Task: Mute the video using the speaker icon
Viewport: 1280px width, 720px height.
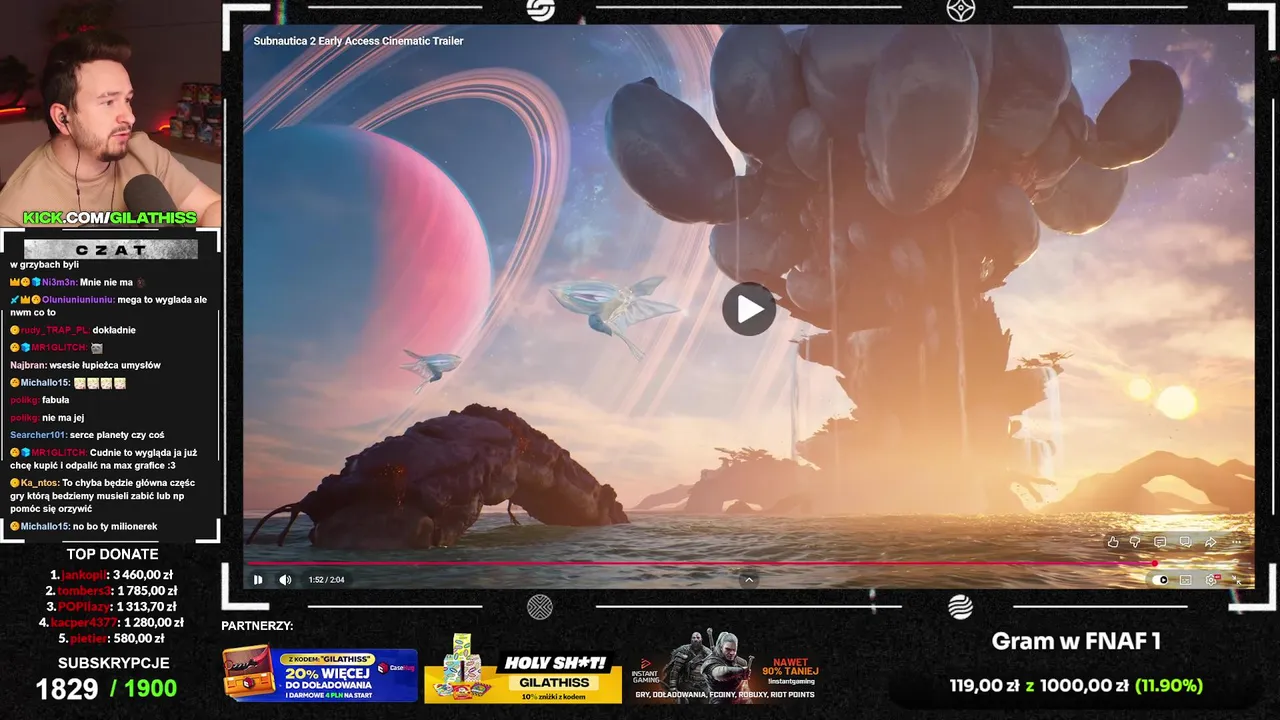Action: (285, 580)
